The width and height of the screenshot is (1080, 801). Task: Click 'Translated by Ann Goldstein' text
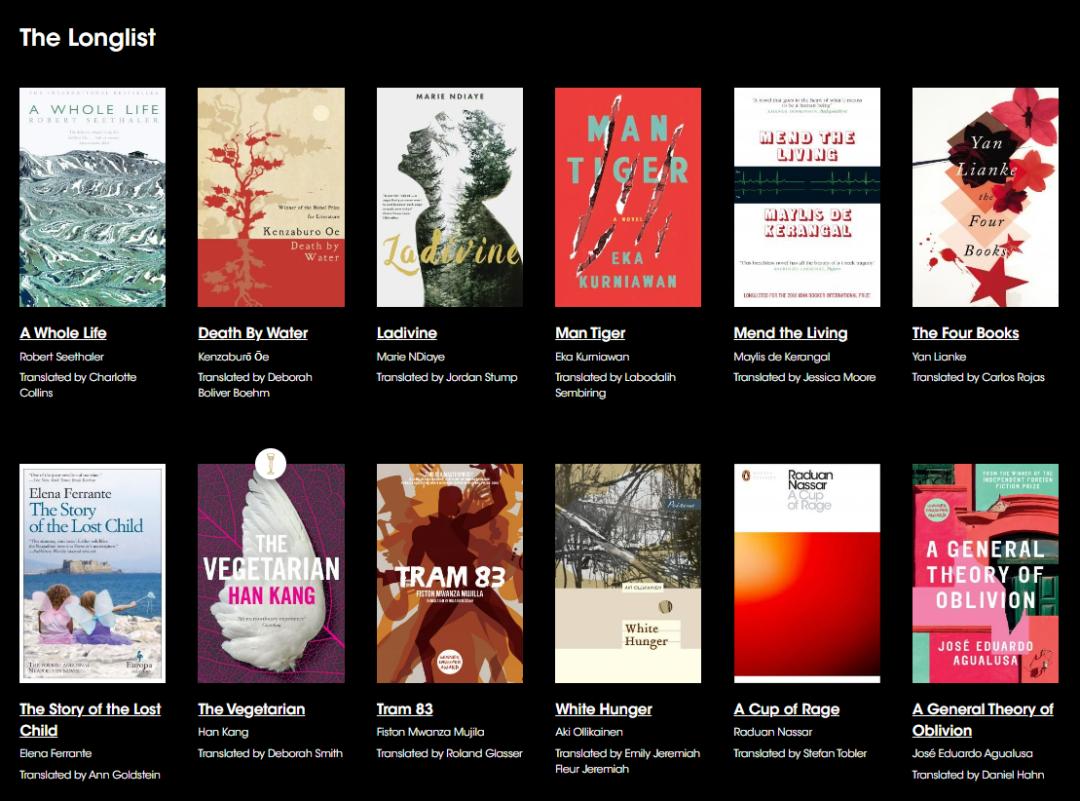coord(90,775)
